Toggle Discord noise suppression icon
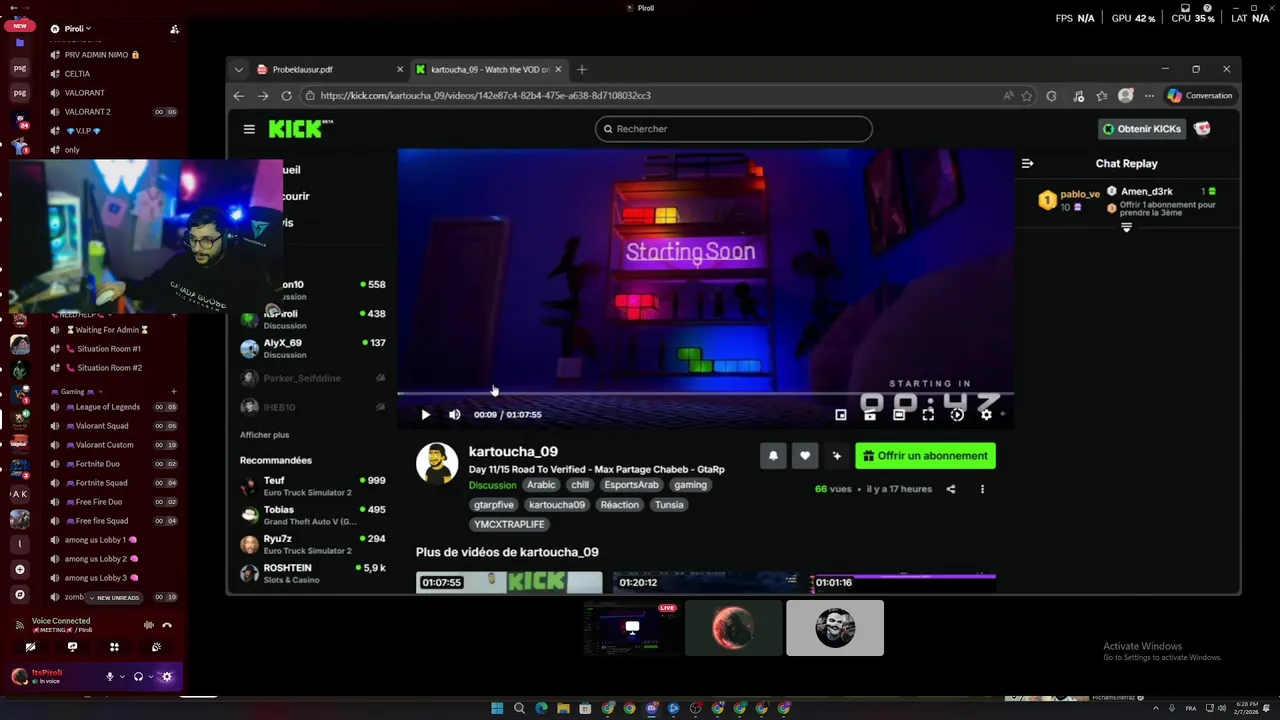The image size is (1280, 720). 149,625
